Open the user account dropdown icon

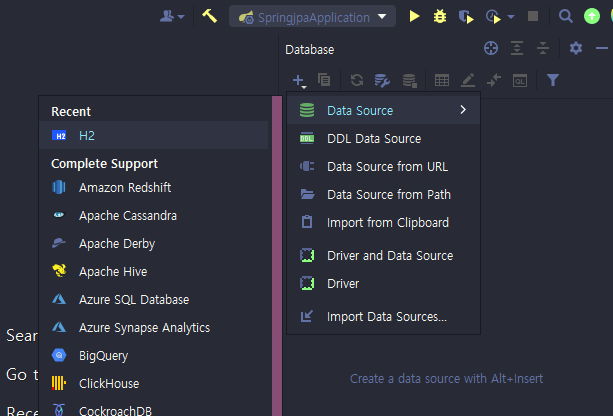172,16
